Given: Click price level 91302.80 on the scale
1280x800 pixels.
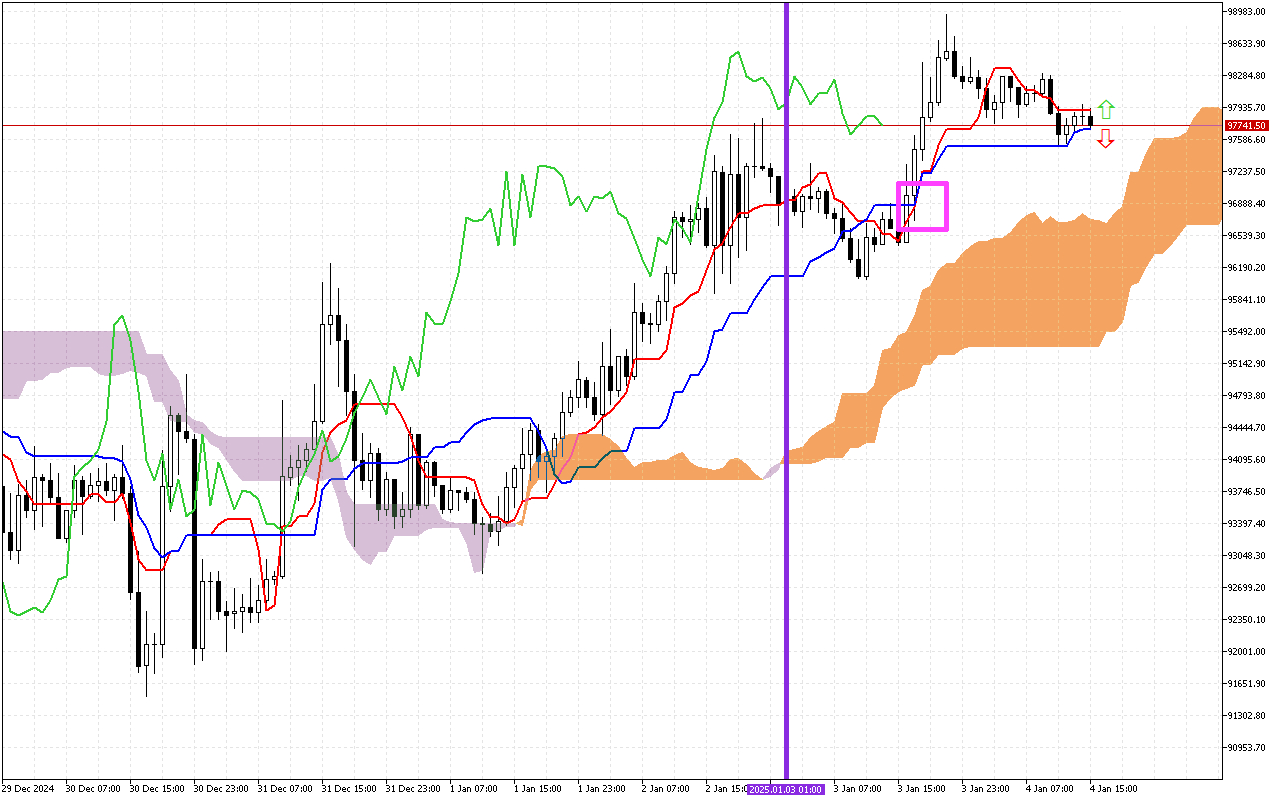Looking at the screenshot, I should click(1246, 716).
